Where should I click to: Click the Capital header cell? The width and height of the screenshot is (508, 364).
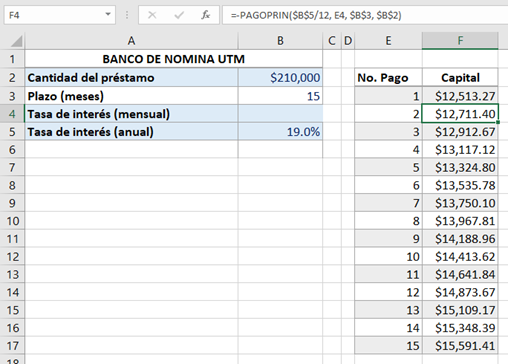(x=460, y=78)
